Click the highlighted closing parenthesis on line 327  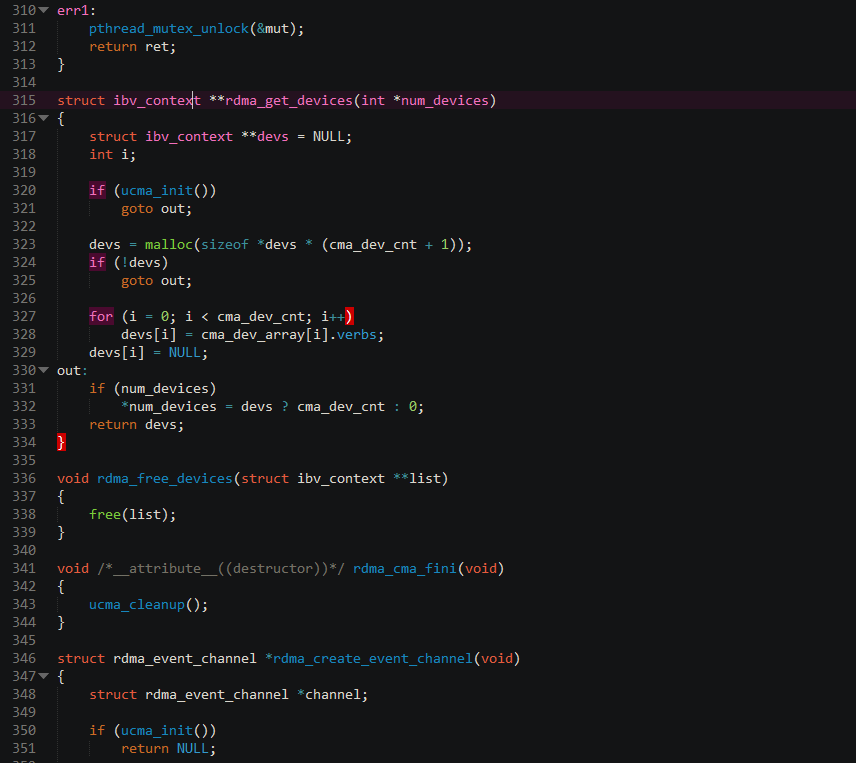[349, 316]
